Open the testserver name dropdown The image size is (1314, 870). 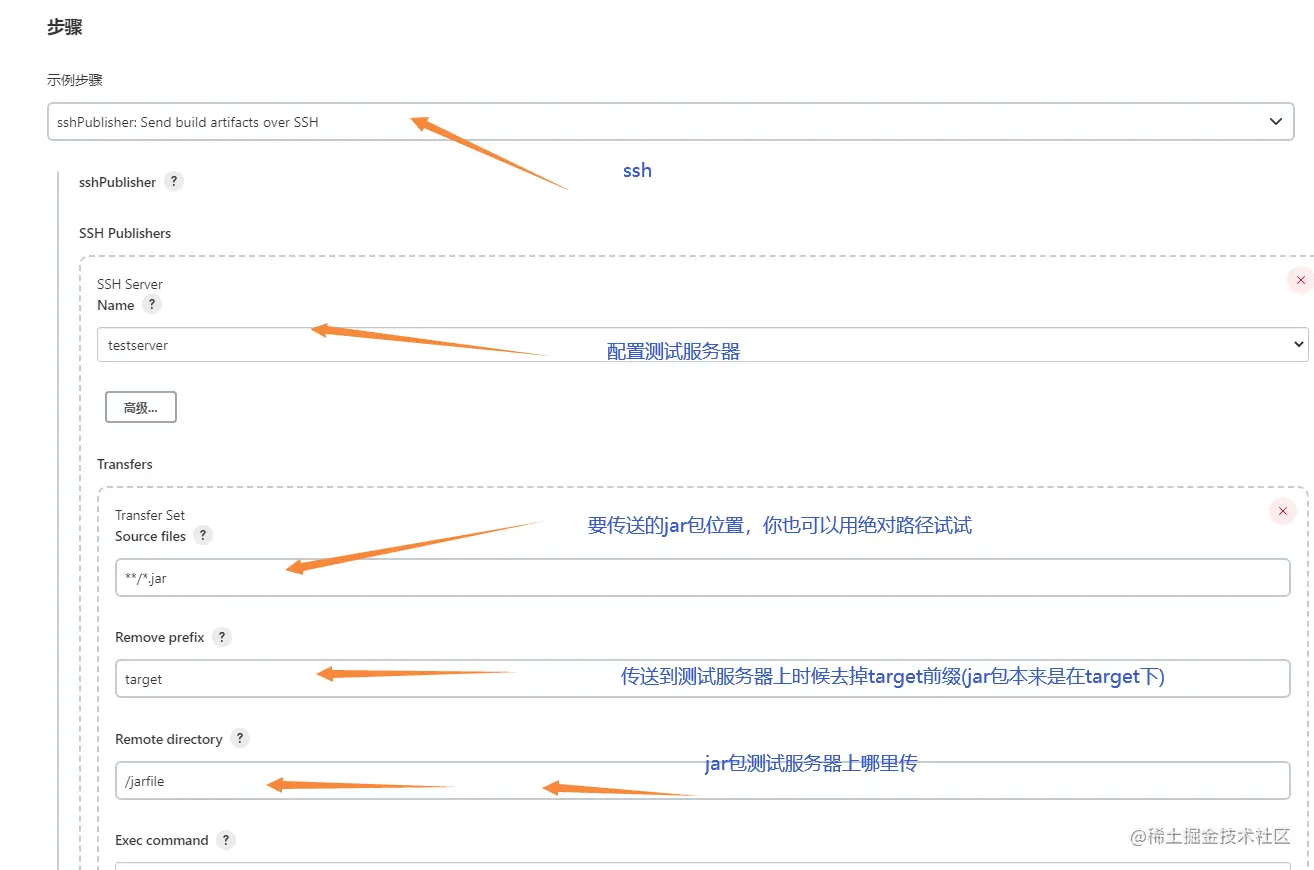point(702,344)
